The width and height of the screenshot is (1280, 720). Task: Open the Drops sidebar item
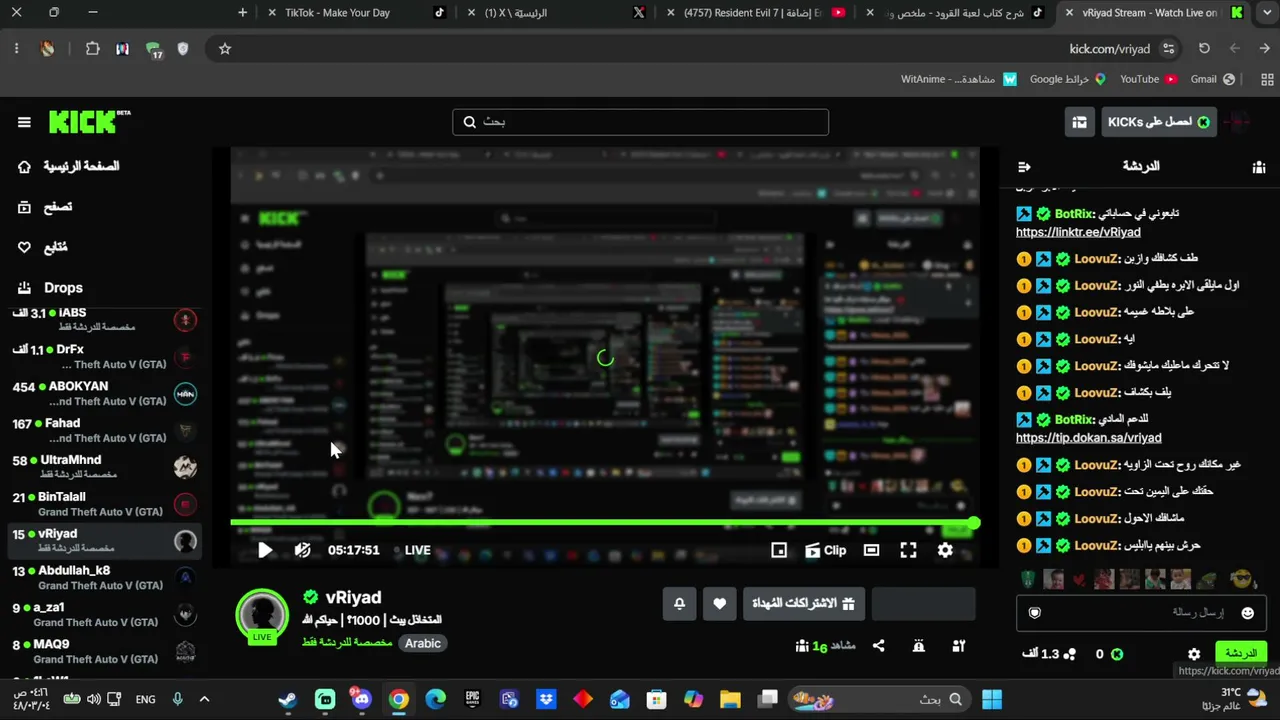pyautogui.click(x=50, y=288)
